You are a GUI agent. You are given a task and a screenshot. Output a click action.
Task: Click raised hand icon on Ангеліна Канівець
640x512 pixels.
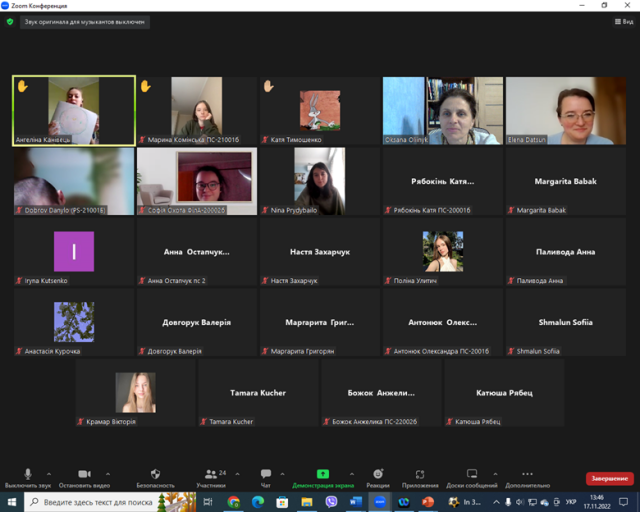coord(22,86)
